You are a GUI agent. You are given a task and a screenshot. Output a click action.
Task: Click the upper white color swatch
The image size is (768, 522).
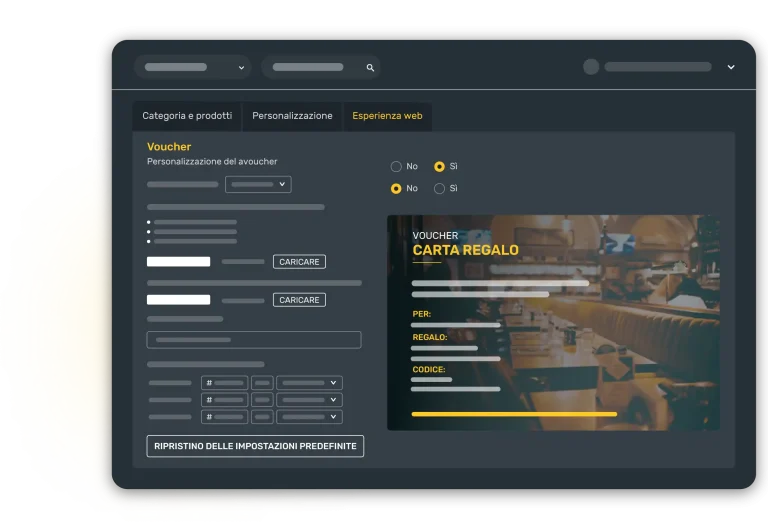(178, 262)
